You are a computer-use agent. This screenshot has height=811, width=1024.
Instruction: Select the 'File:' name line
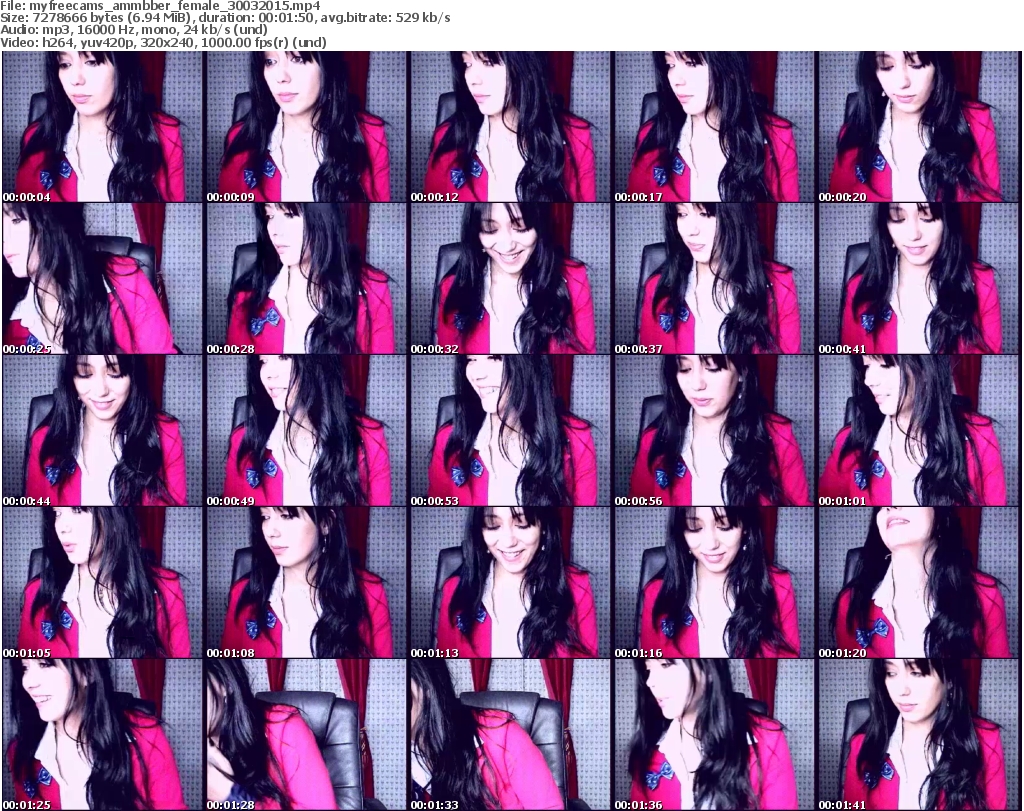(160, 6)
